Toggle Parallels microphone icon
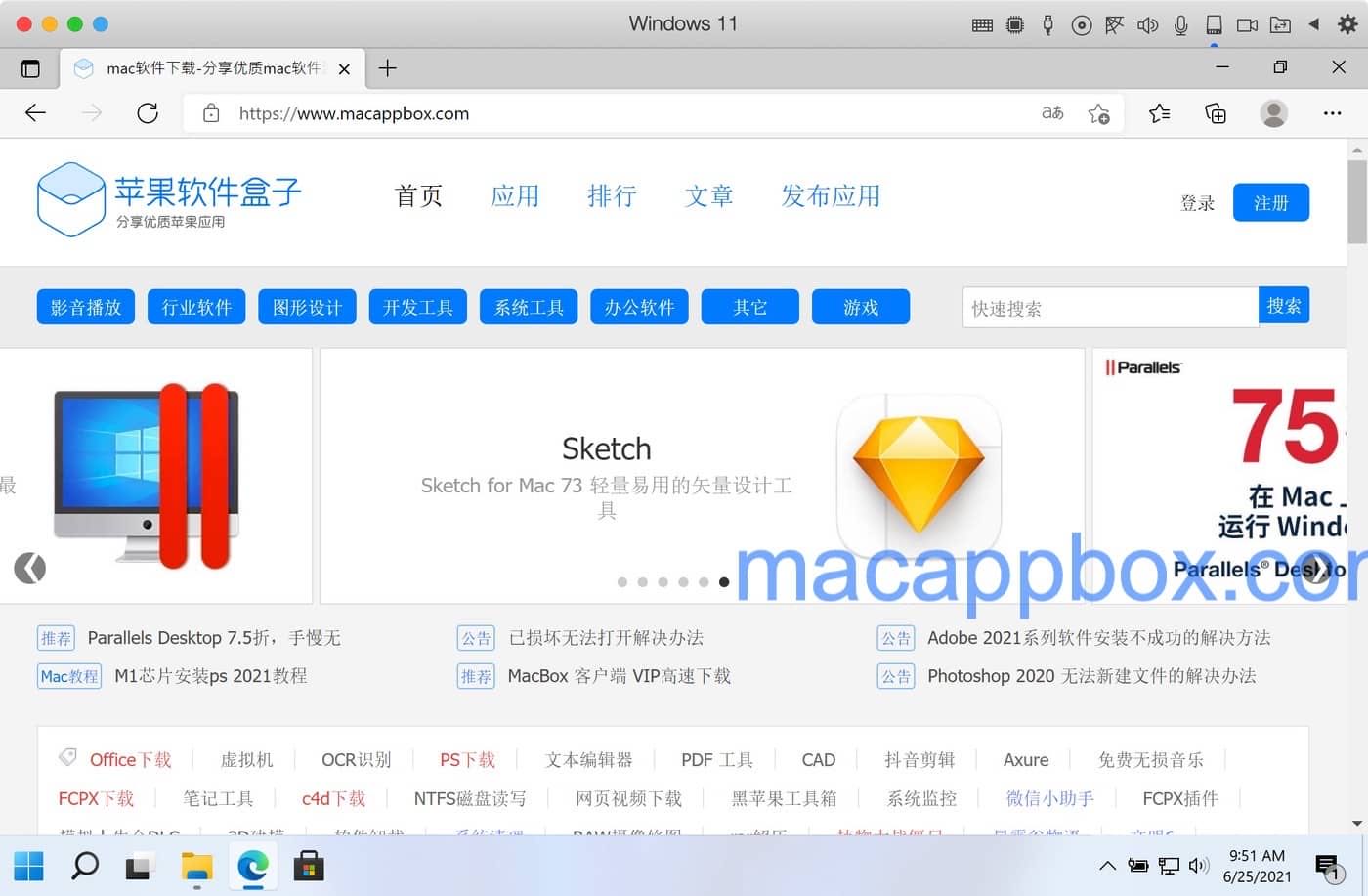This screenshot has width=1368, height=896. point(1180,25)
